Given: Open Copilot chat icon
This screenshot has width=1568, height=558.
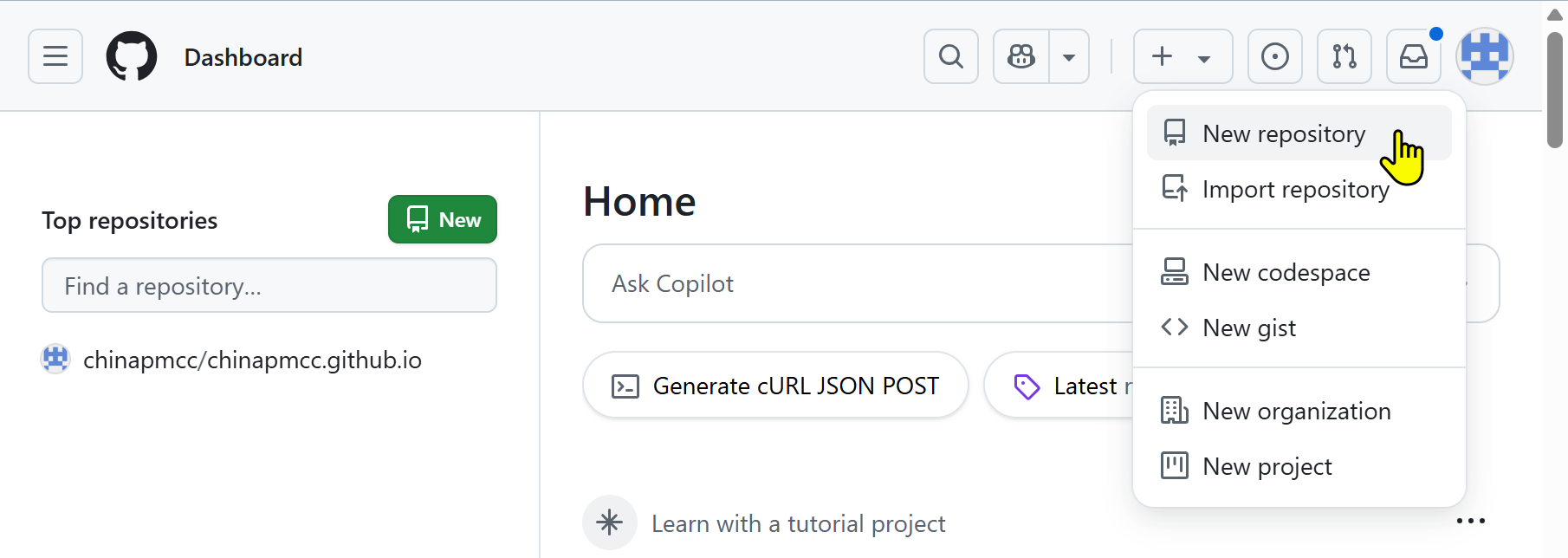Looking at the screenshot, I should [1021, 56].
